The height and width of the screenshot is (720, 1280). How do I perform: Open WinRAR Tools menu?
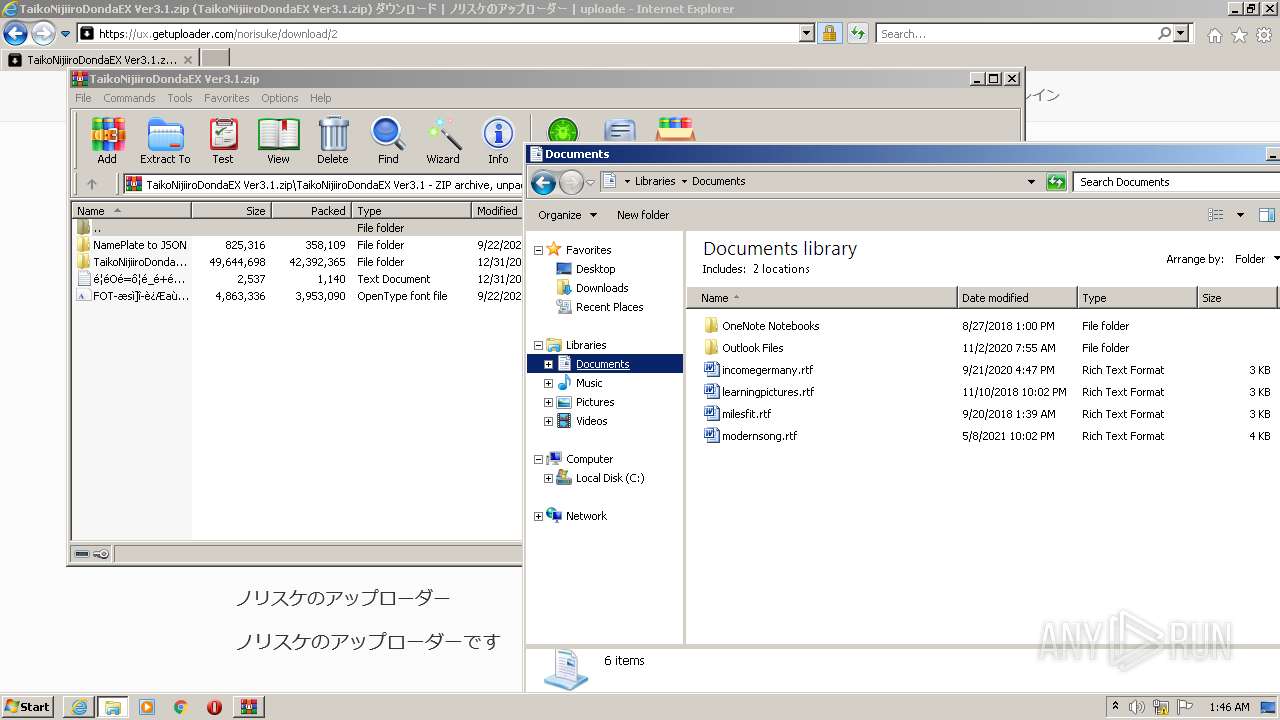pyautogui.click(x=180, y=98)
